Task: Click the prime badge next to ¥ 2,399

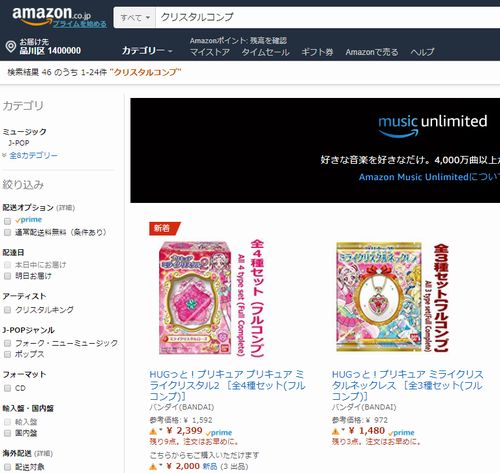Action: 219,433
